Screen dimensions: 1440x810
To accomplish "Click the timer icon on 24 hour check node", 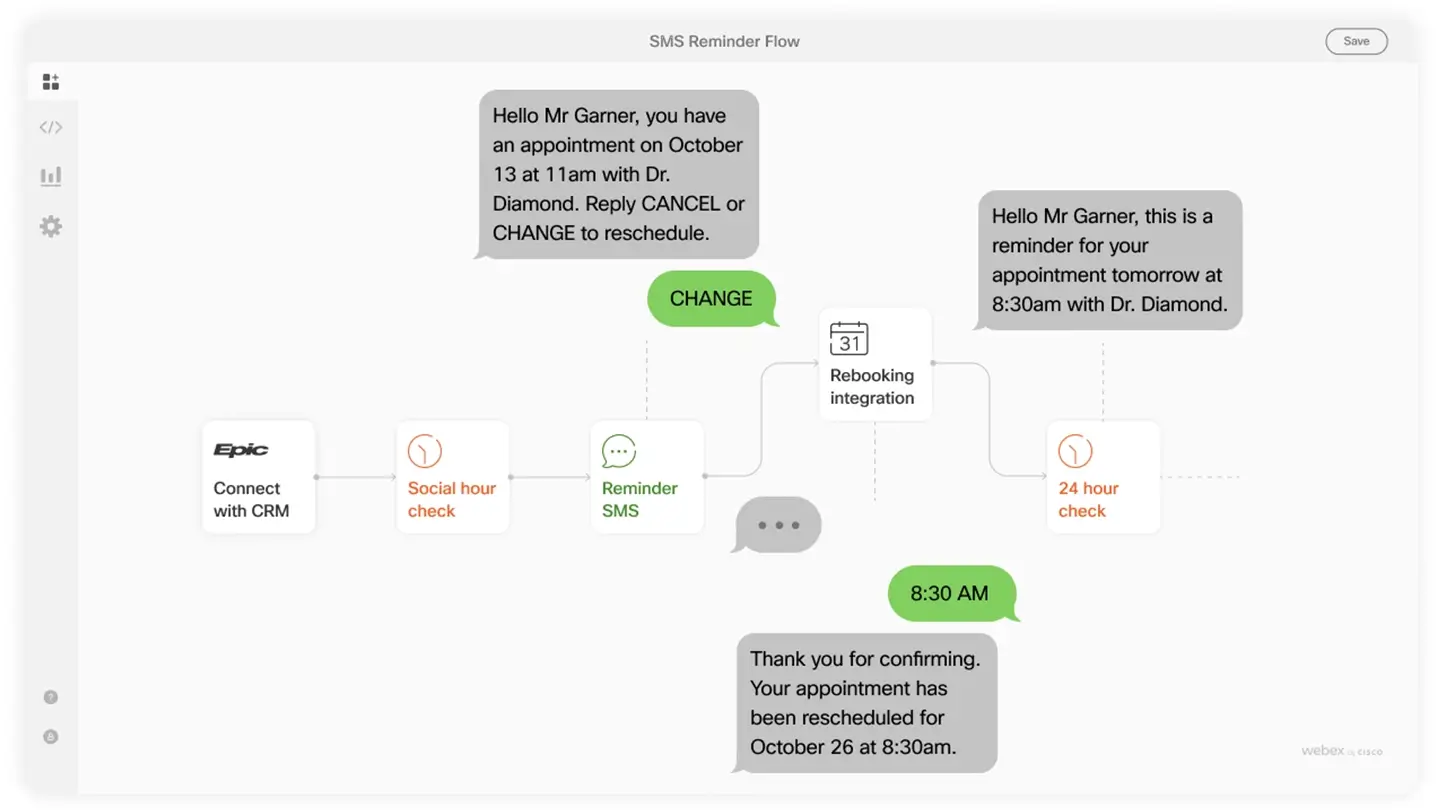I will pyautogui.click(x=1075, y=450).
